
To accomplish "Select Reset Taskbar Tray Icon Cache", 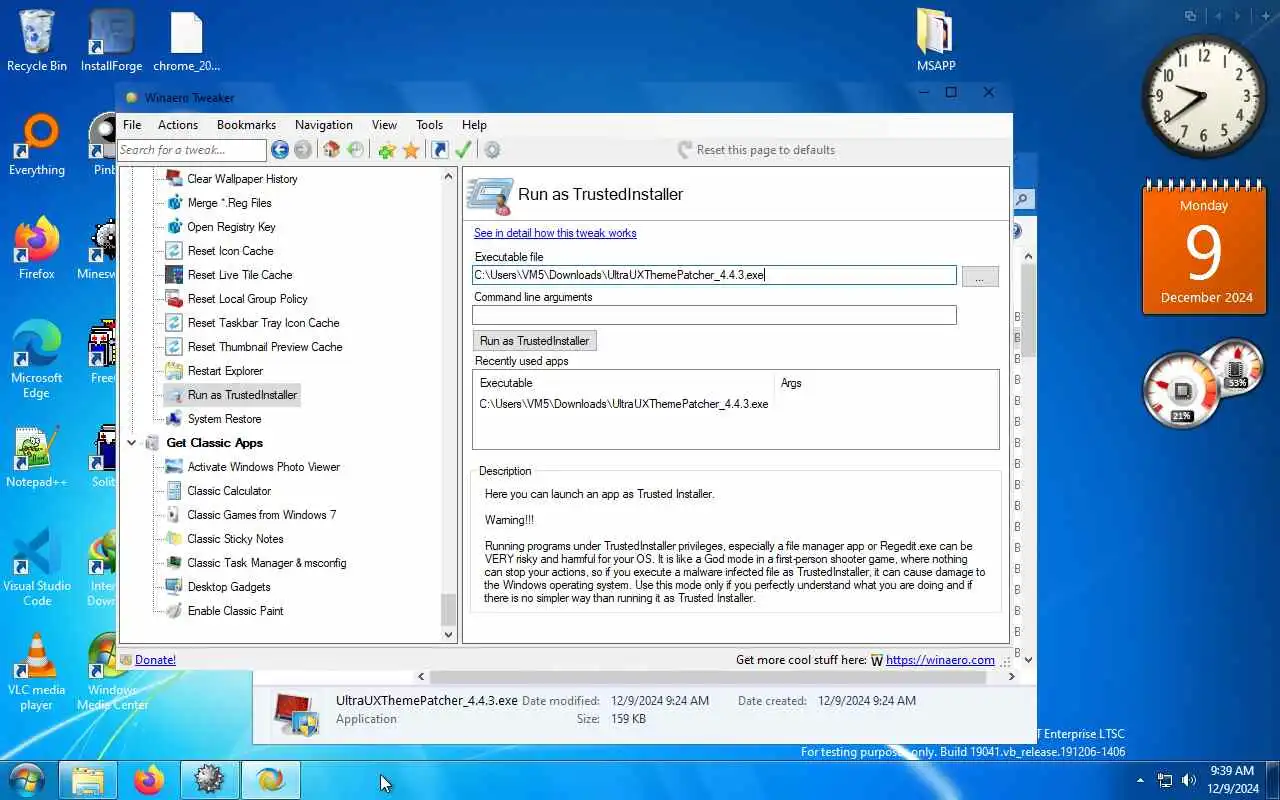I will pos(263,323).
